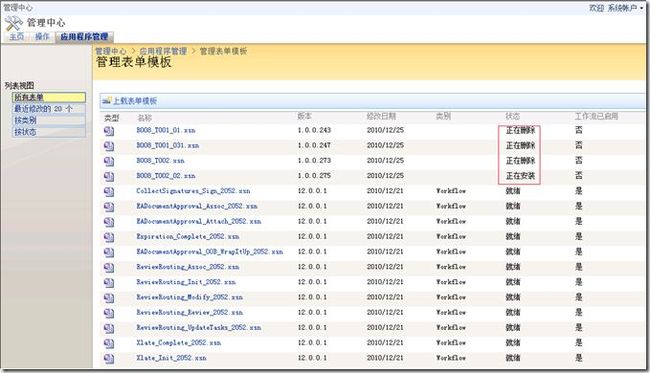Click the icon beside CollectSignatures_Sign_2052.xsn
Screen dimensions: 650x373
coord(109,192)
